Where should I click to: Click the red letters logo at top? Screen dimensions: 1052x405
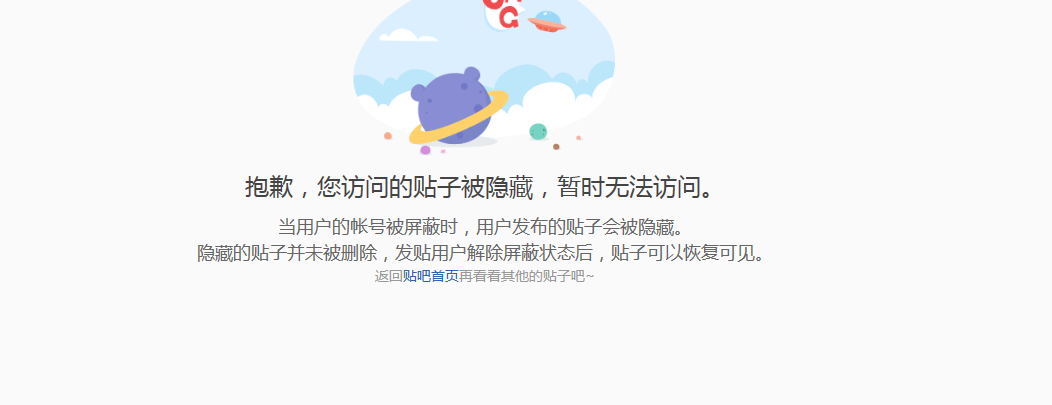(x=502, y=12)
